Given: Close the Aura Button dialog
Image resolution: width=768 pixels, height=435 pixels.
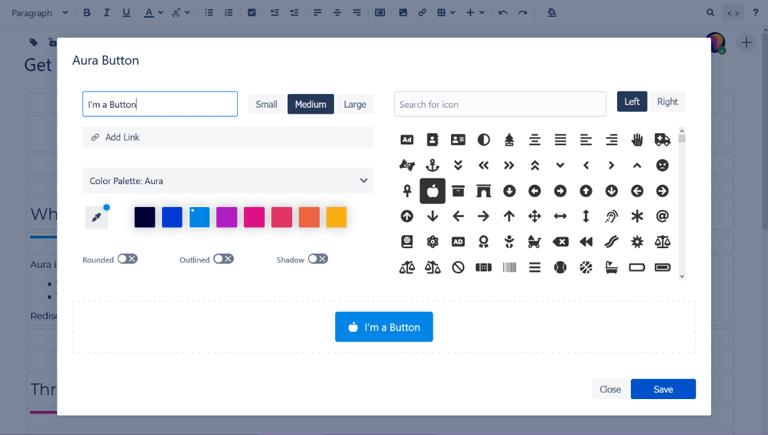Looking at the screenshot, I should pos(610,389).
